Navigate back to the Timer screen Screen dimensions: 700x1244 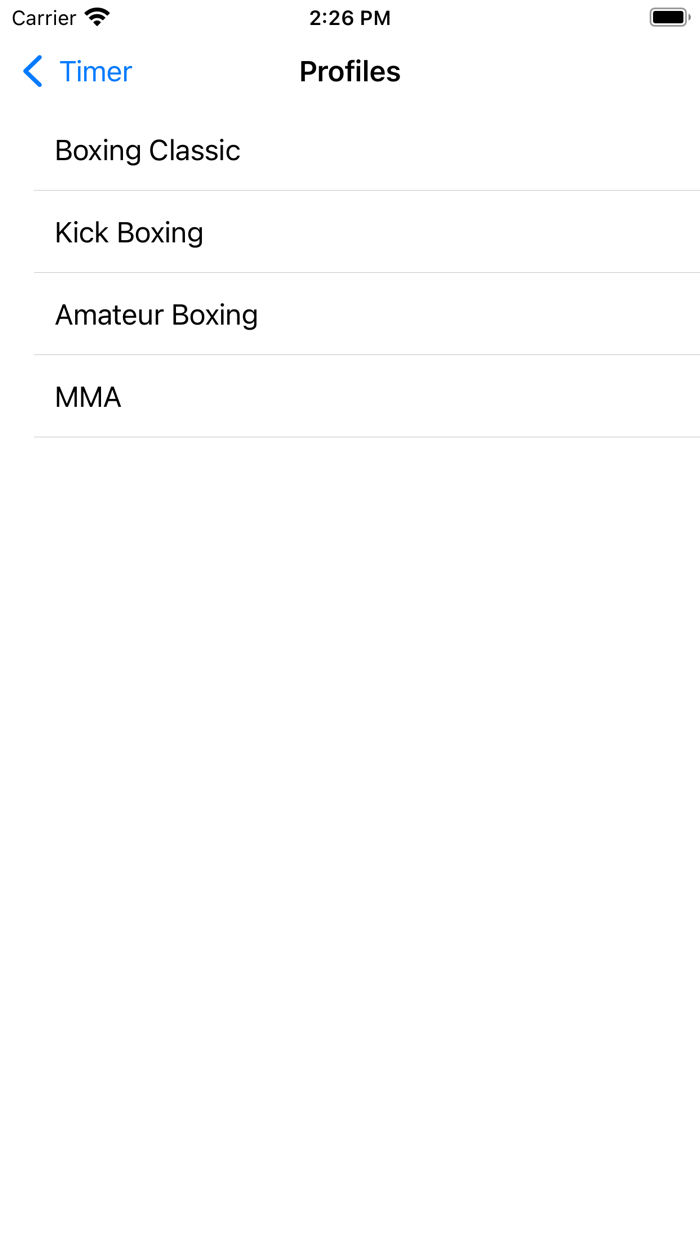click(75, 71)
